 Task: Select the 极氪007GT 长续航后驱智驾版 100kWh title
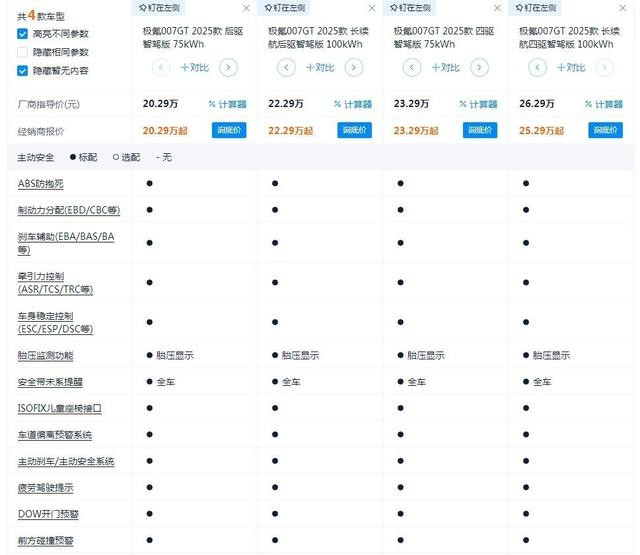(318, 38)
